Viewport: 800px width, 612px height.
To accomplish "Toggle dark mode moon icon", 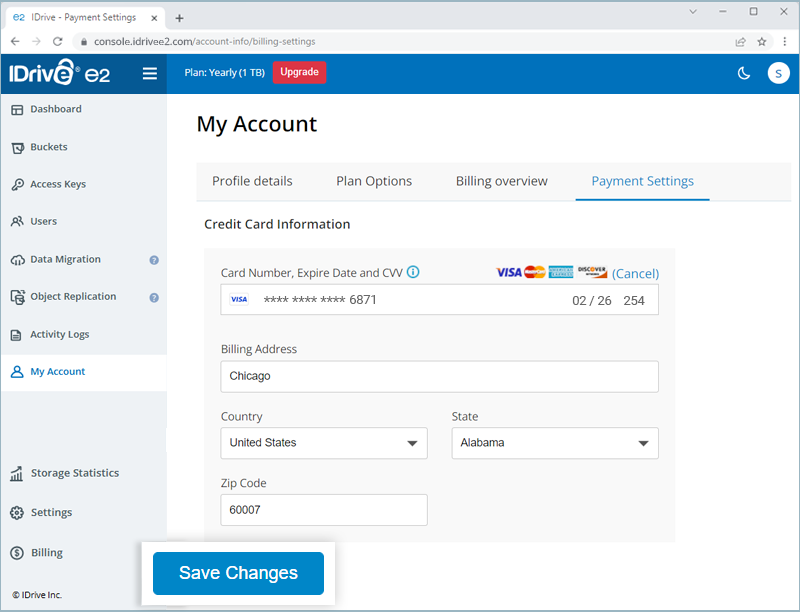I will [744, 73].
